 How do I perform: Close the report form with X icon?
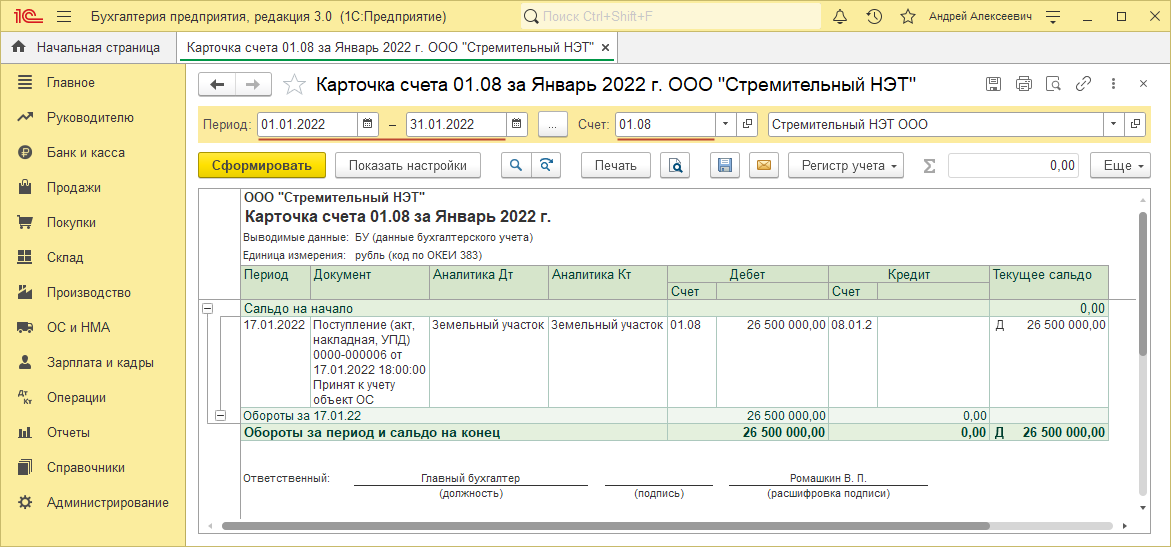tap(1143, 84)
